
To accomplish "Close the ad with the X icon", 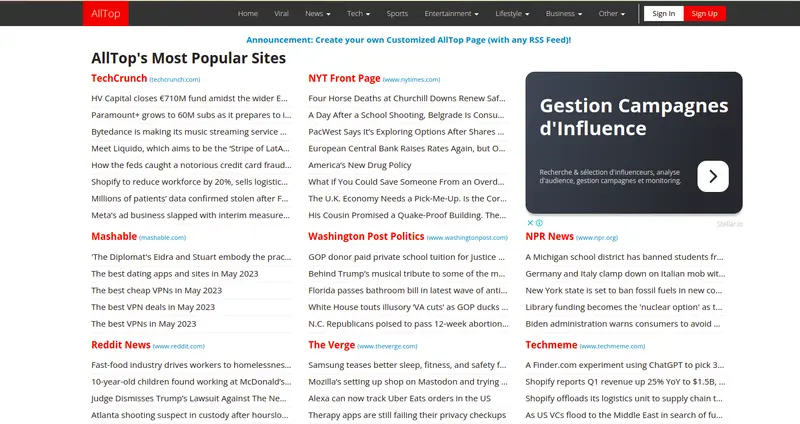I will 530,223.
